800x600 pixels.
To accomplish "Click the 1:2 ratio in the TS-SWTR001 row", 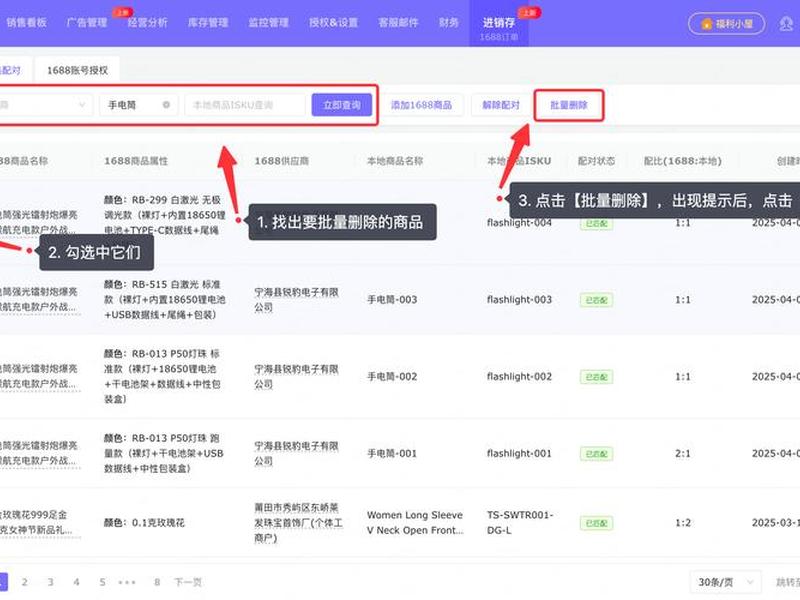I will coord(683,522).
